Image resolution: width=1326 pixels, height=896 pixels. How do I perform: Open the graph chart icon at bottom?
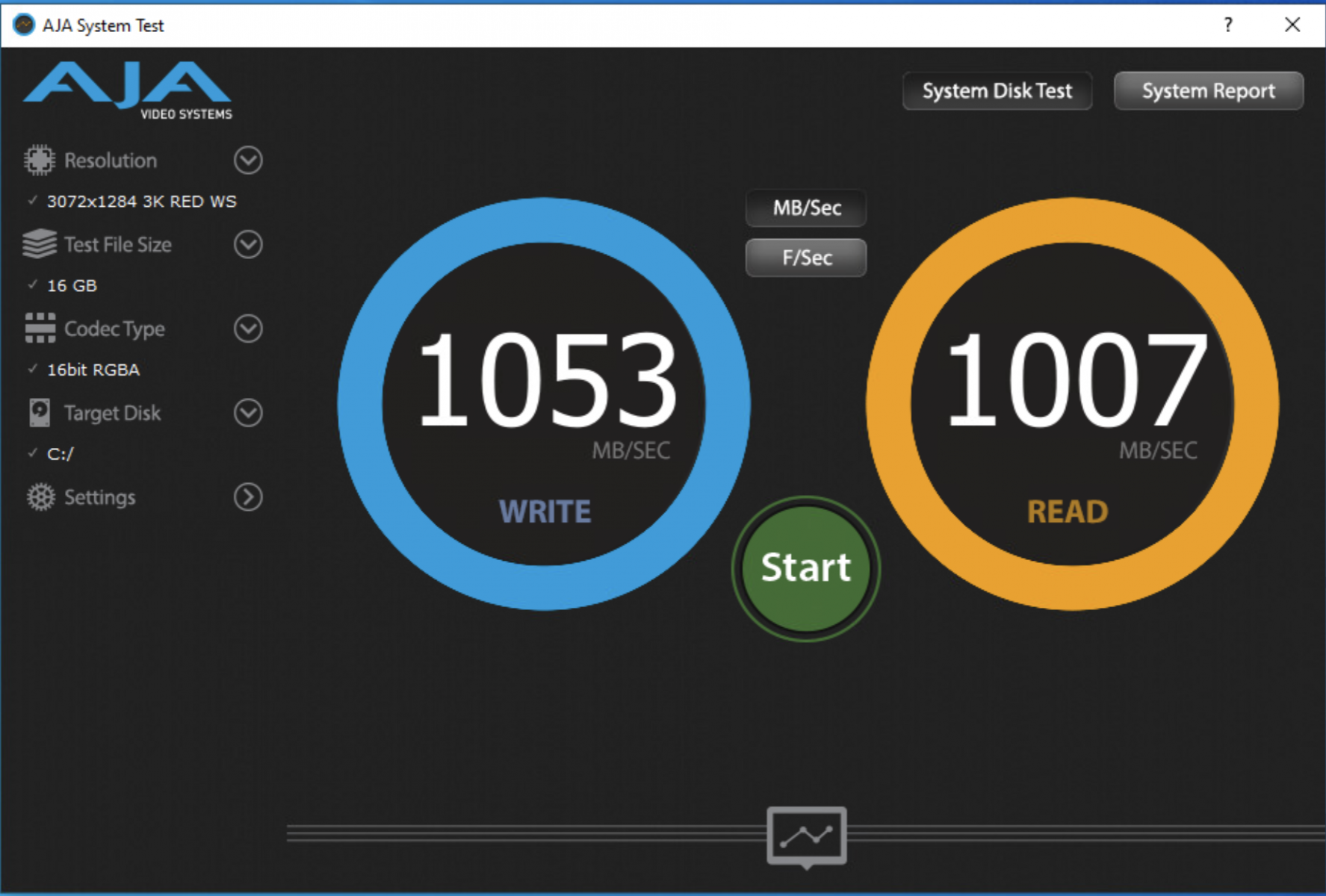pos(807,836)
